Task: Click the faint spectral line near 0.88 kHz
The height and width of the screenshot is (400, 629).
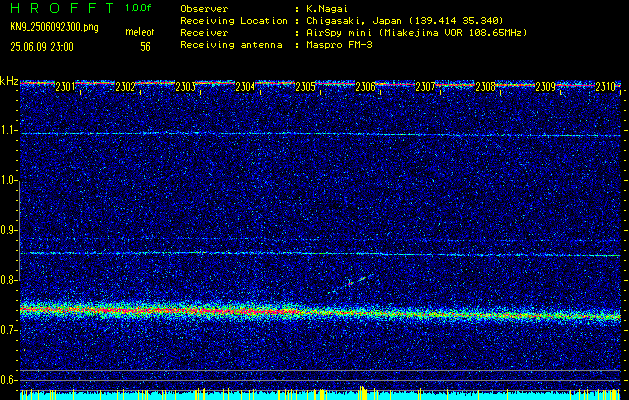Action: [x=320, y=240]
